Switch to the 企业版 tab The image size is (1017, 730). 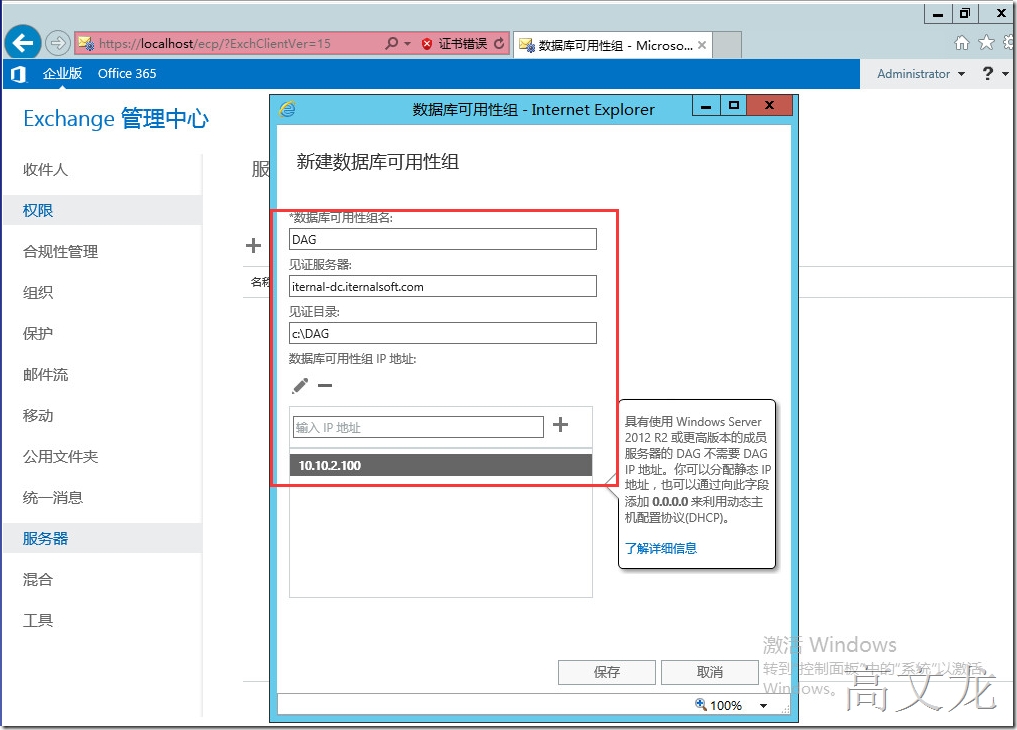(62, 73)
